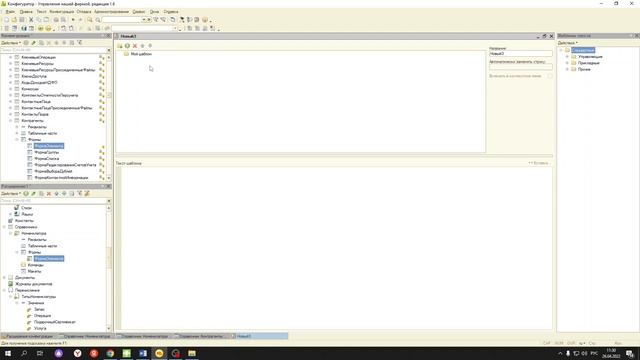Click Windows Start button

[x=8, y=353]
